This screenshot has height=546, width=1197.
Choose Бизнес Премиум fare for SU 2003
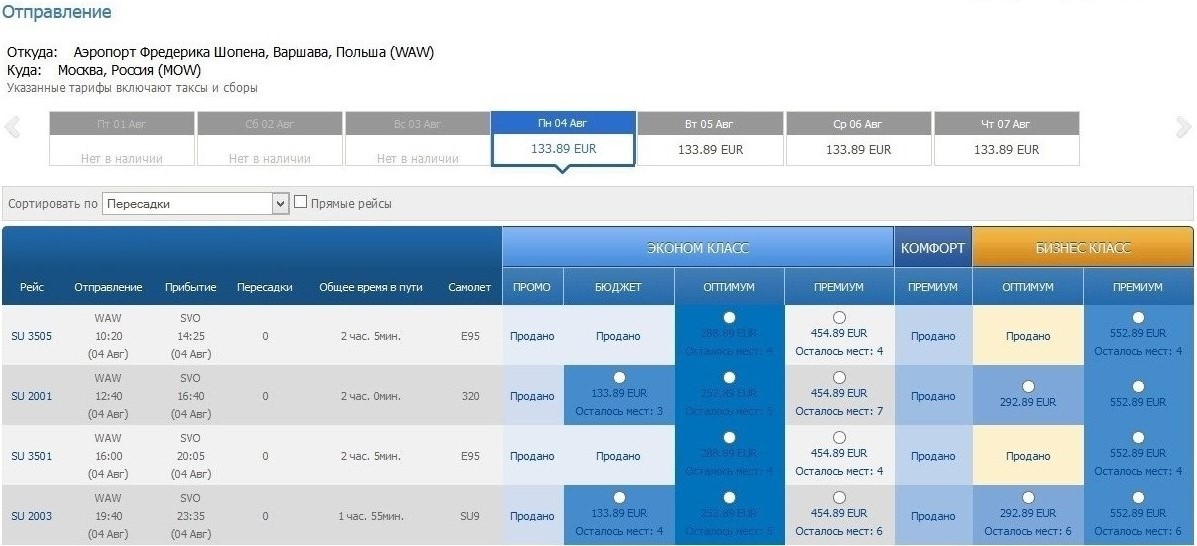(x=1138, y=498)
